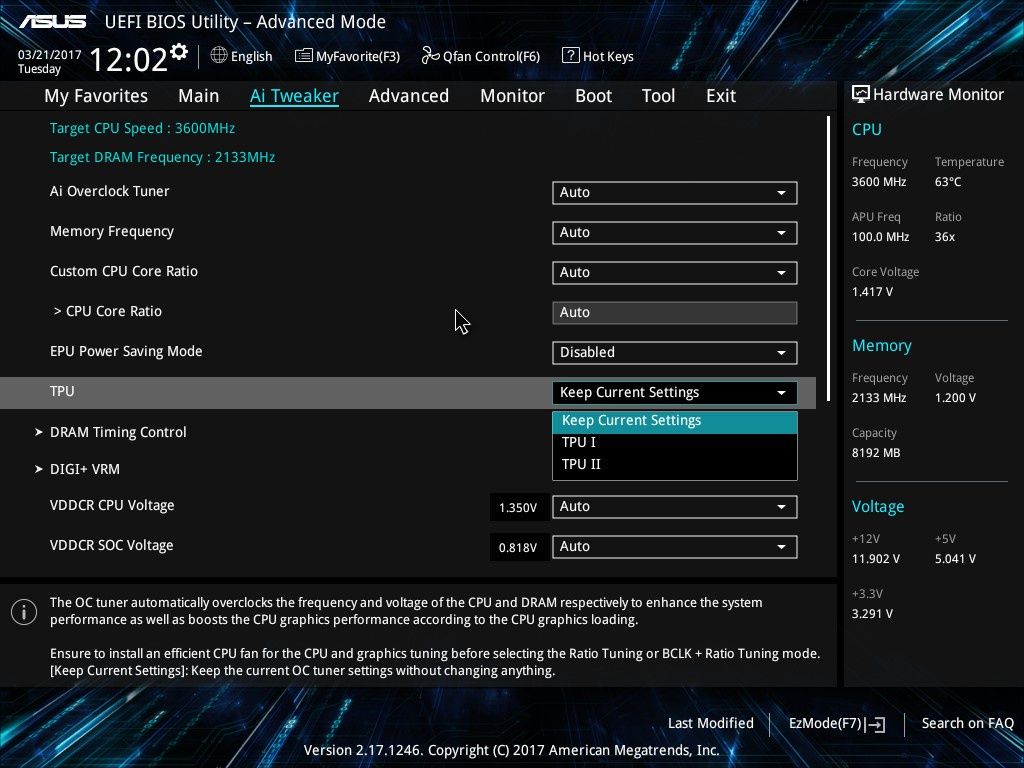
Task: Switch to My Favorites tab
Action: [96, 96]
